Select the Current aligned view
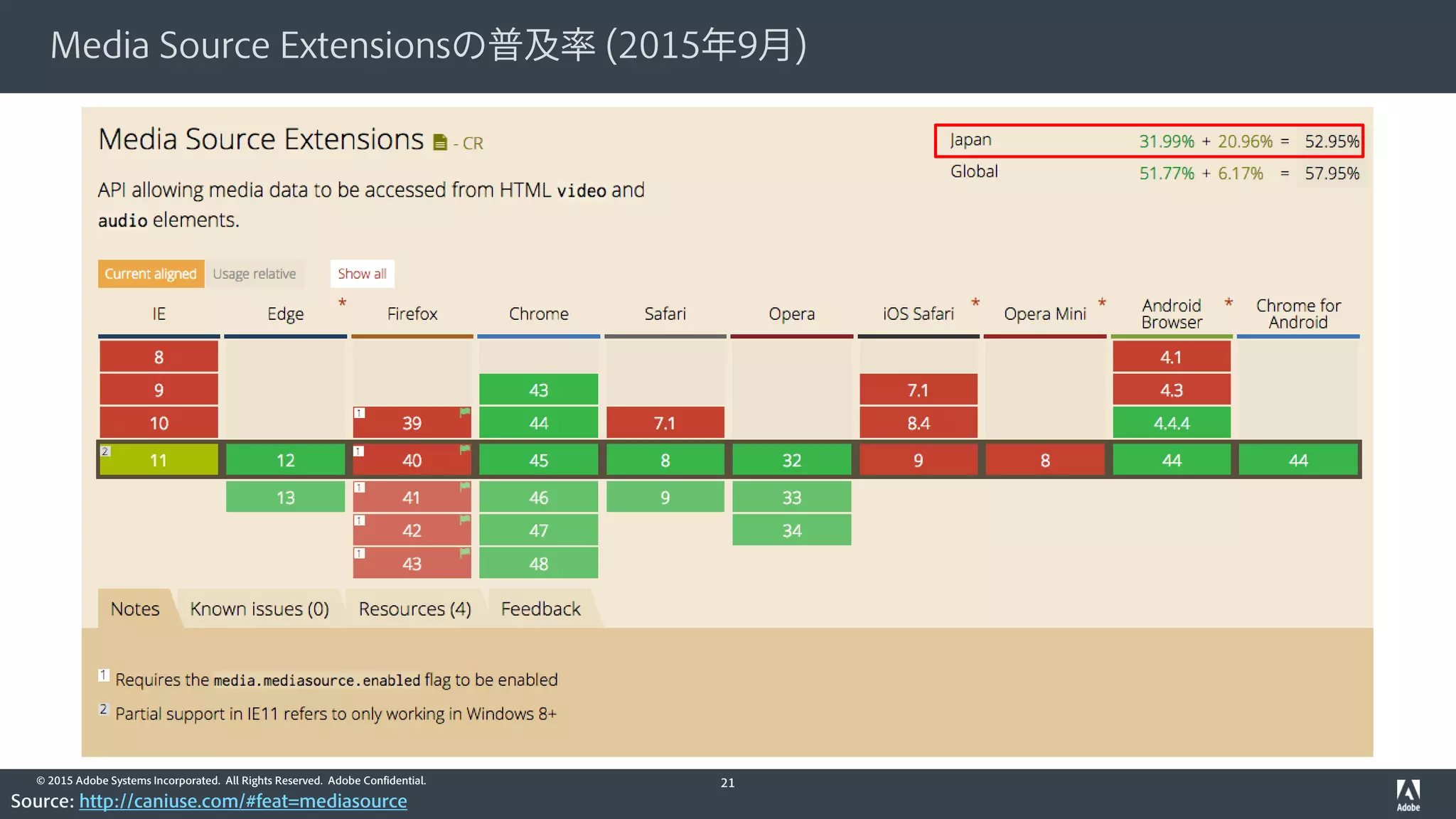The image size is (1456, 819). pyautogui.click(x=151, y=274)
